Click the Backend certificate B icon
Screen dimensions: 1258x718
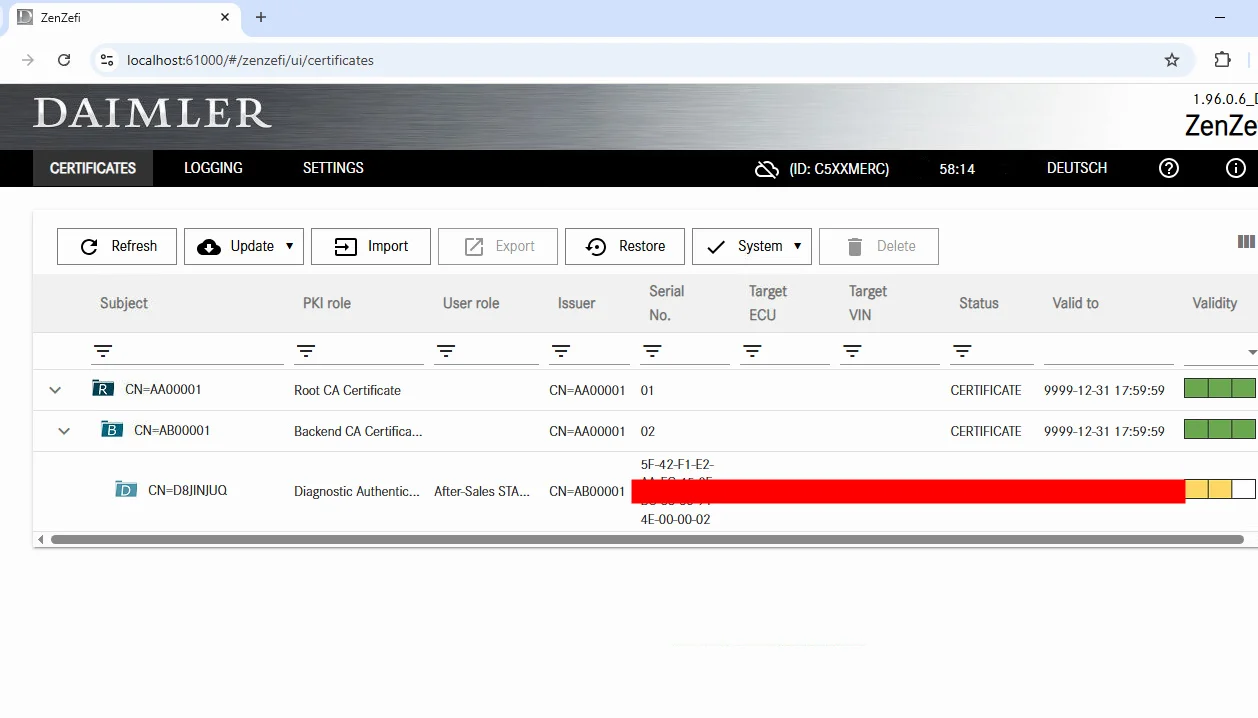112,429
